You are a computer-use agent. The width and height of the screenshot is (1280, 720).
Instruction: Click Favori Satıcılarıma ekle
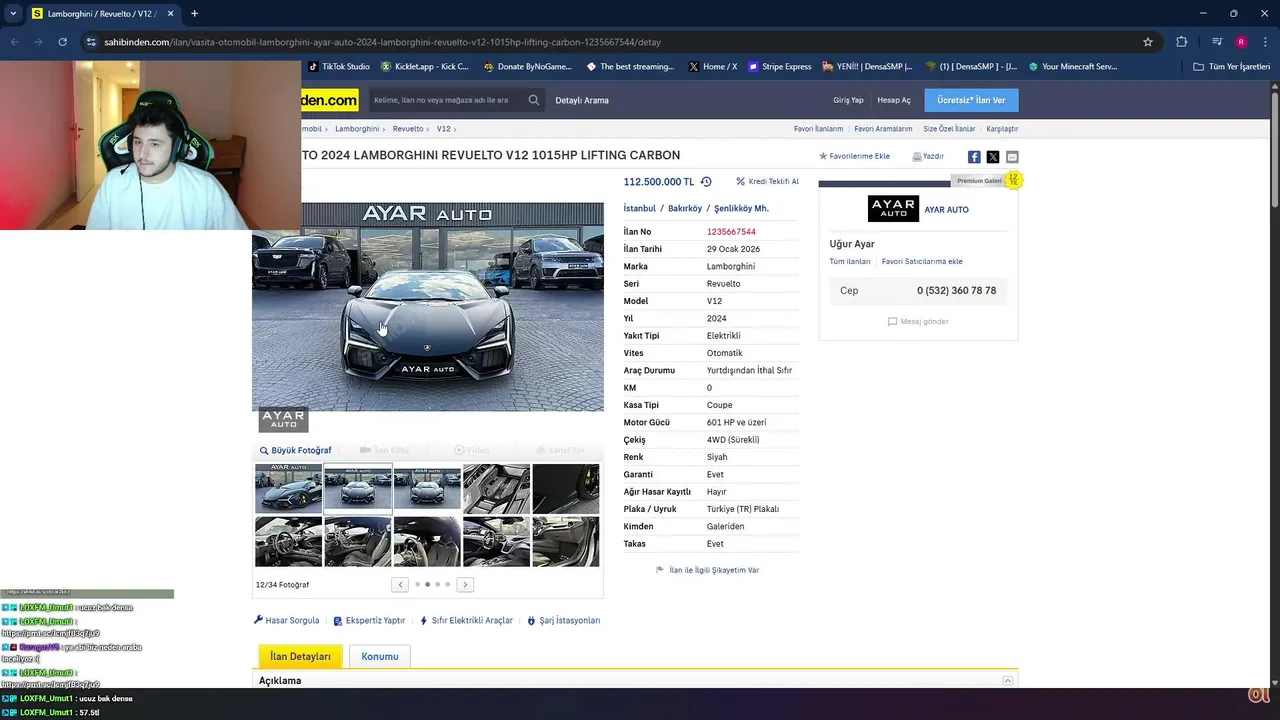[x=922, y=262]
